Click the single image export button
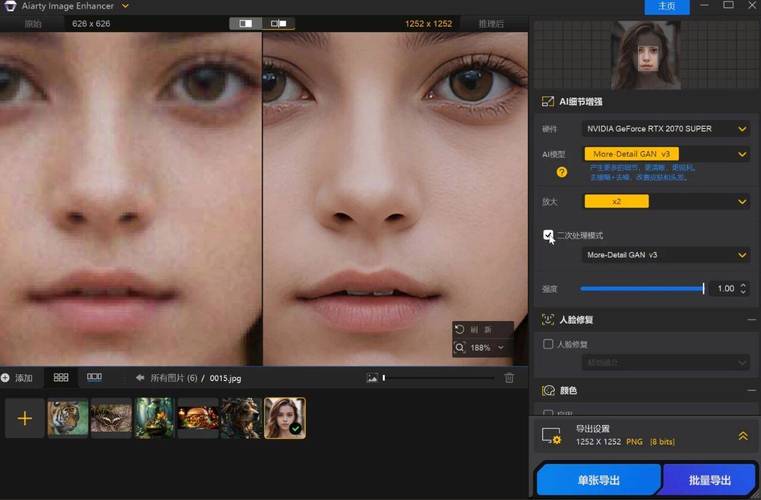 (x=598, y=480)
